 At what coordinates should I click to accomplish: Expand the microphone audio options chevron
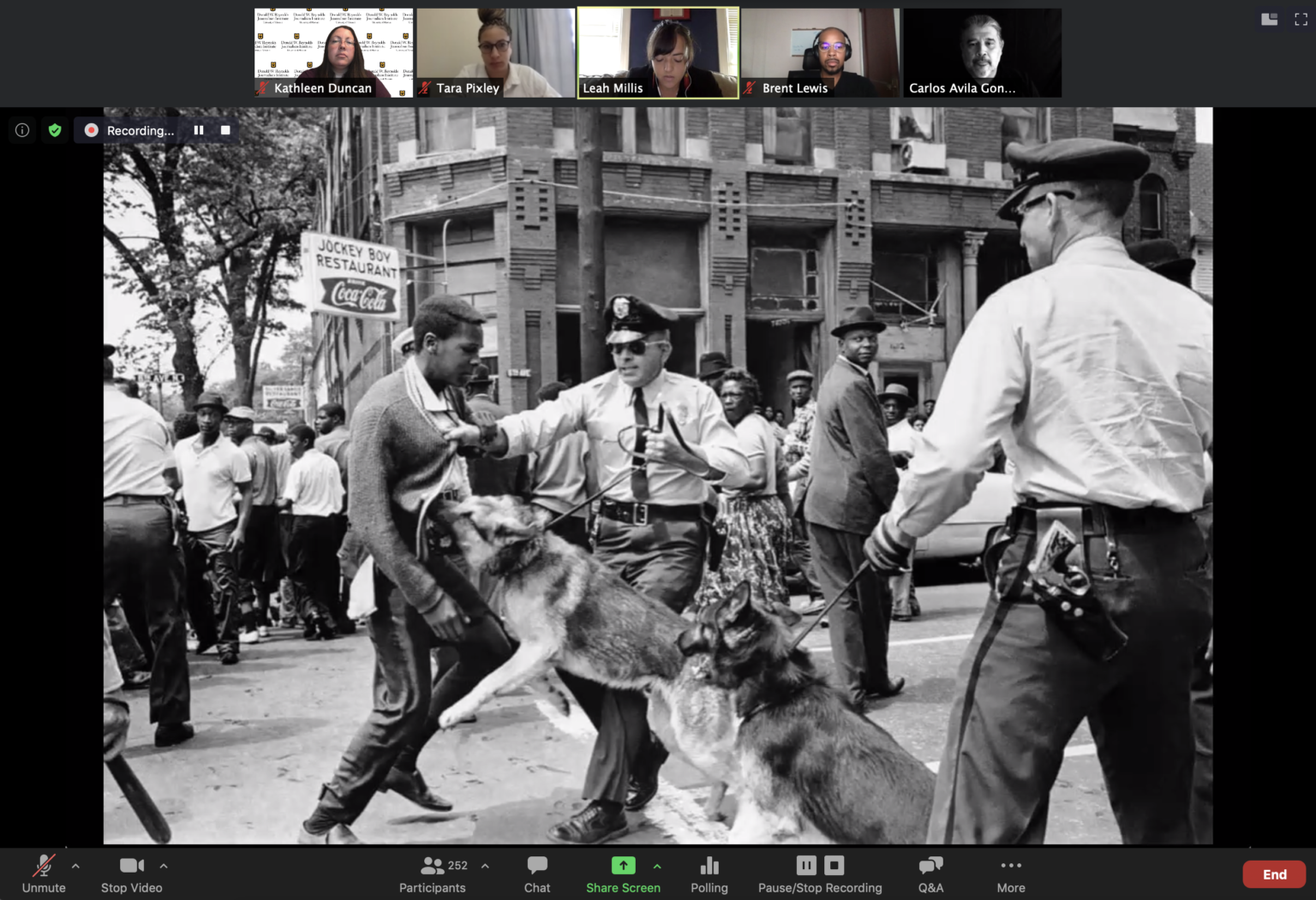click(75, 865)
